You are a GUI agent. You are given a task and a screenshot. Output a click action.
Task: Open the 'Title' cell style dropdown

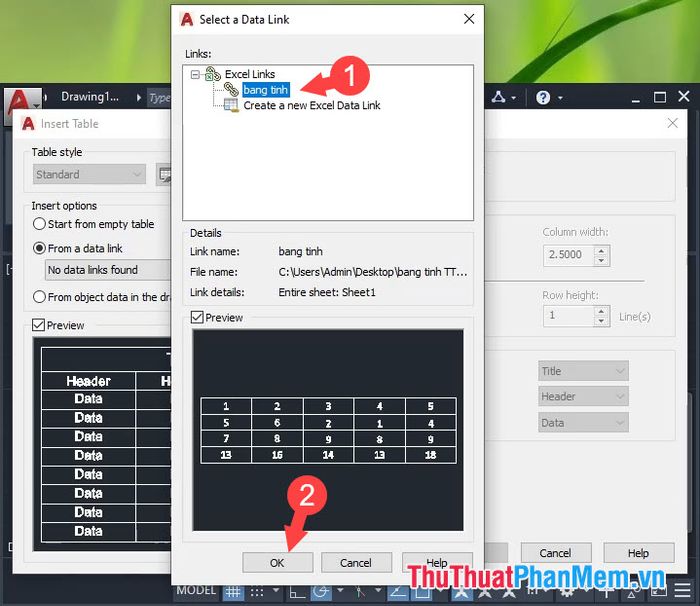click(x=583, y=371)
